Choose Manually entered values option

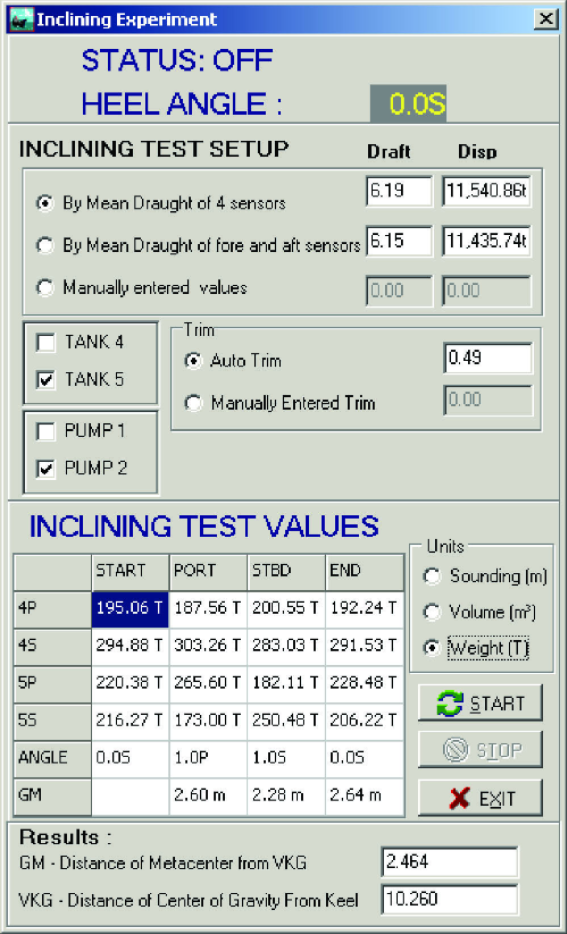point(45,288)
